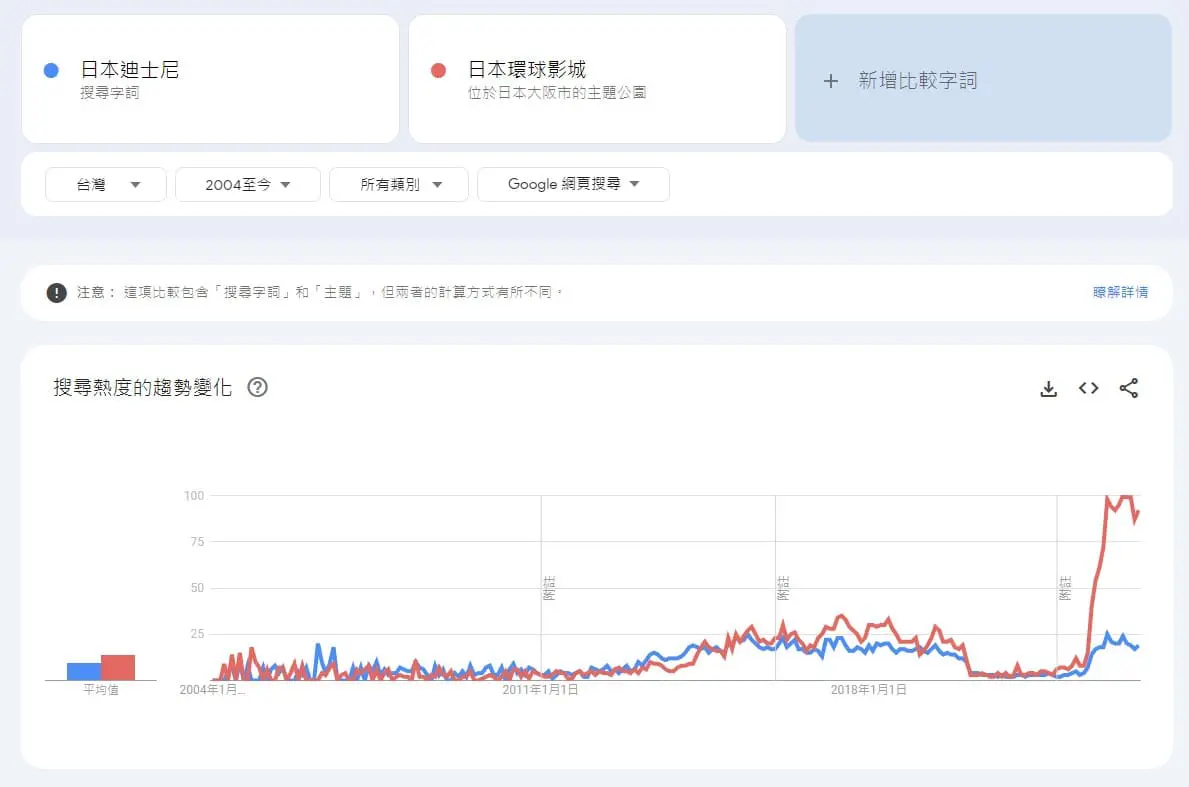This screenshot has height=787, width=1189.
Task: Click the 2018年1月1日 axis label
Action: (868, 690)
